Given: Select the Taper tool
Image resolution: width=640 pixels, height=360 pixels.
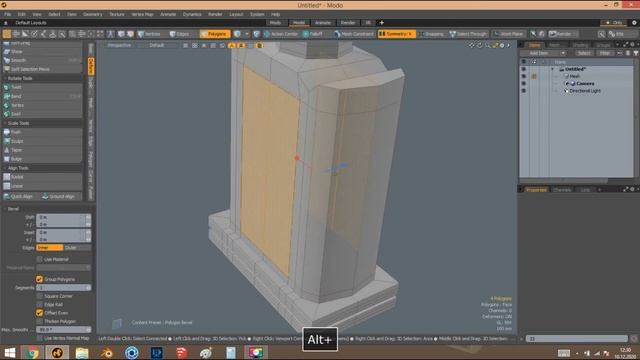Looking at the screenshot, I should [x=42, y=150].
